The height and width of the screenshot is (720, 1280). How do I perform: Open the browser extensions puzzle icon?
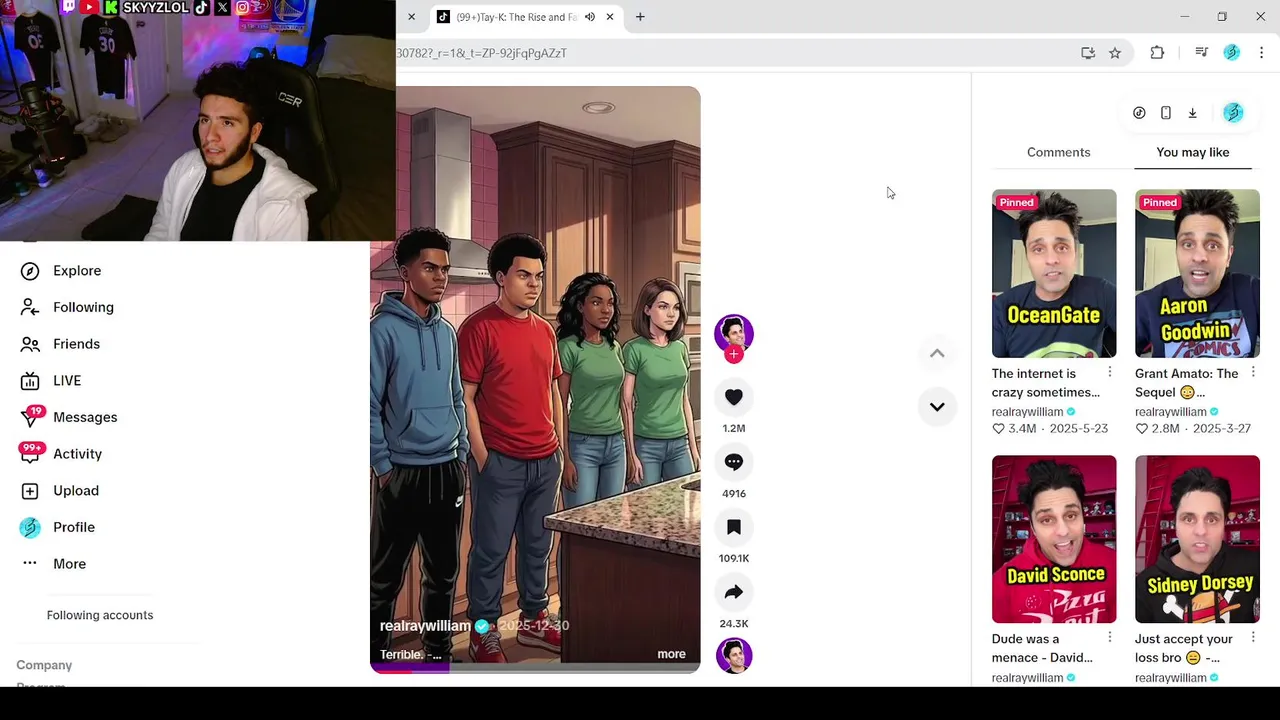click(x=1157, y=53)
